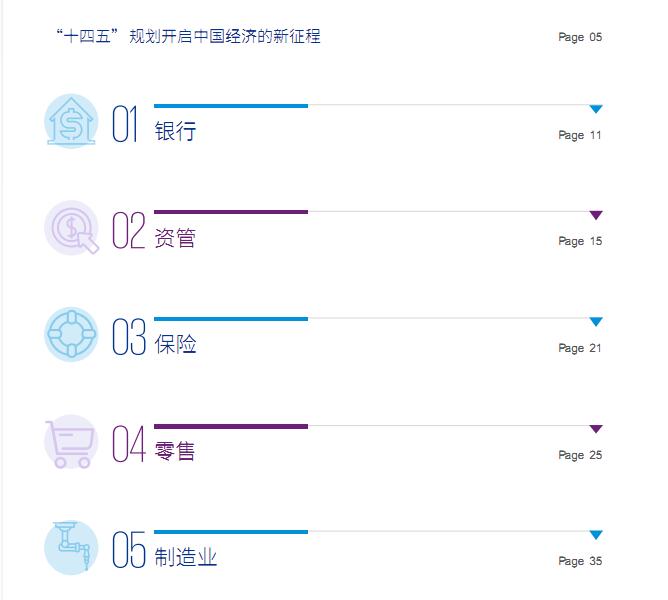Select the section number 03
This screenshot has width=668, height=600.
tap(129, 337)
